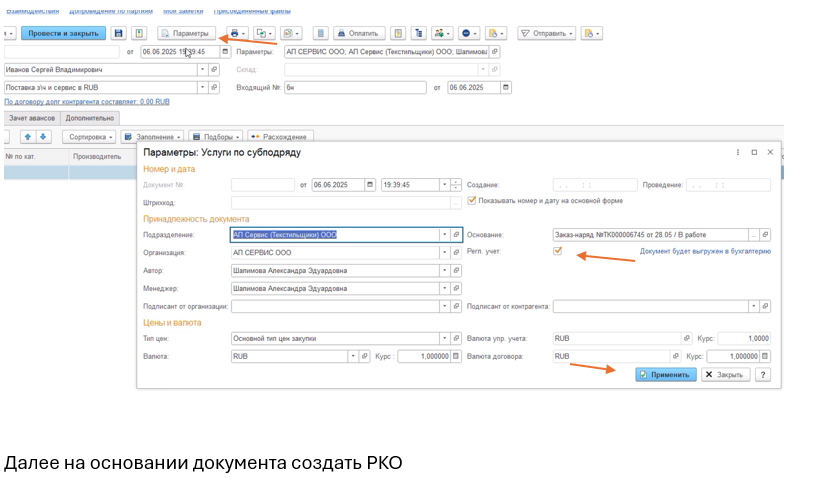Click the time spinner stepper in dialog
The height and width of the screenshot is (502, 833).
click(x=456, y=185)
